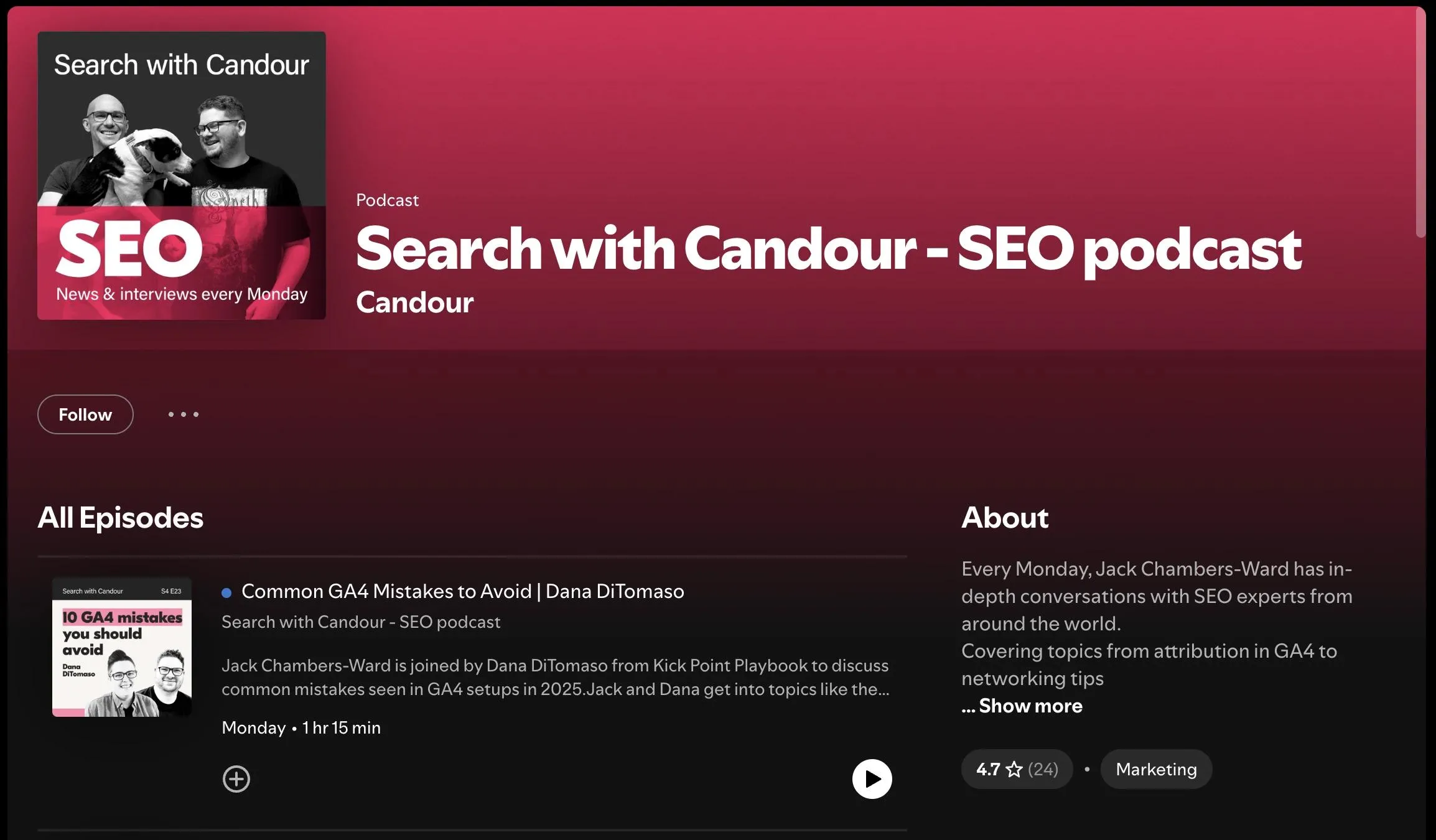Open the 4.7 star rating button
Image resolution: width=1436 pixels, height=840 pixels.
tap(1017, 769)
